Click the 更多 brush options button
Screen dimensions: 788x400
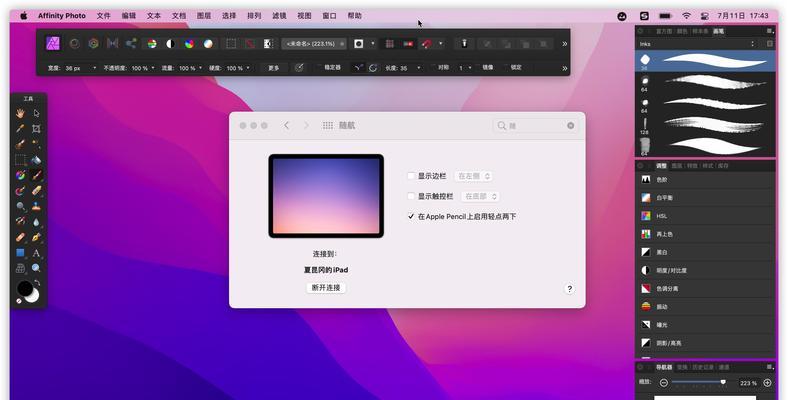point(273,68)
